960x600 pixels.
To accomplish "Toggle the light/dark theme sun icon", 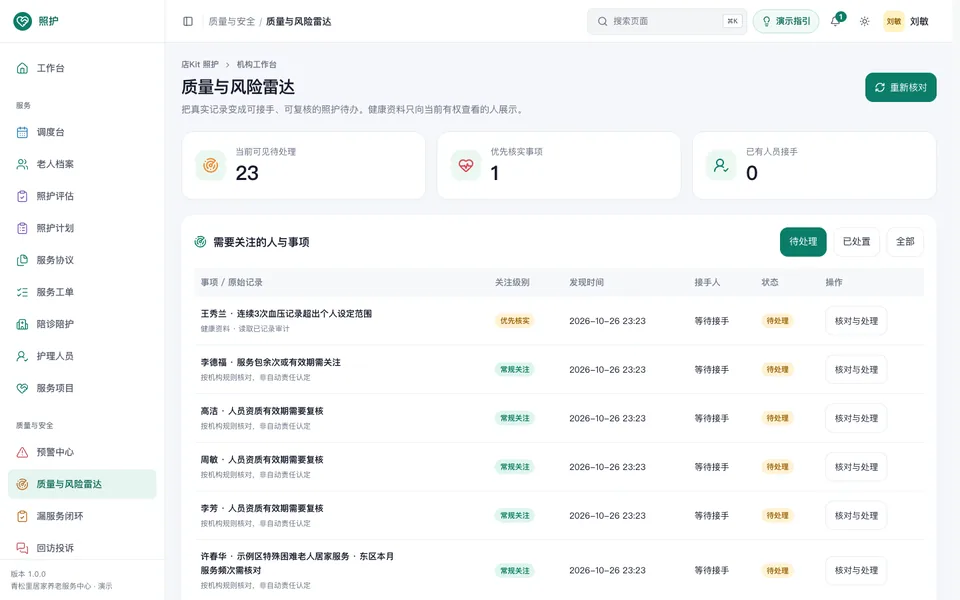I will point(864,21).
